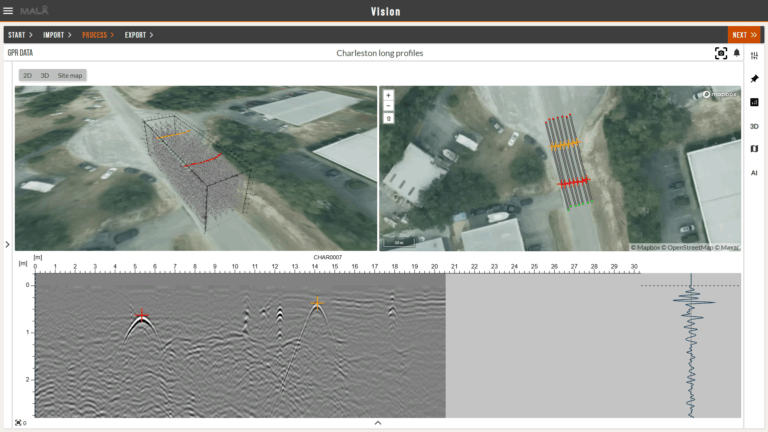Open the AI panel in right sidebar
Image resolution: width=768 pixels, height=432 pixels.
pos(754,172)
